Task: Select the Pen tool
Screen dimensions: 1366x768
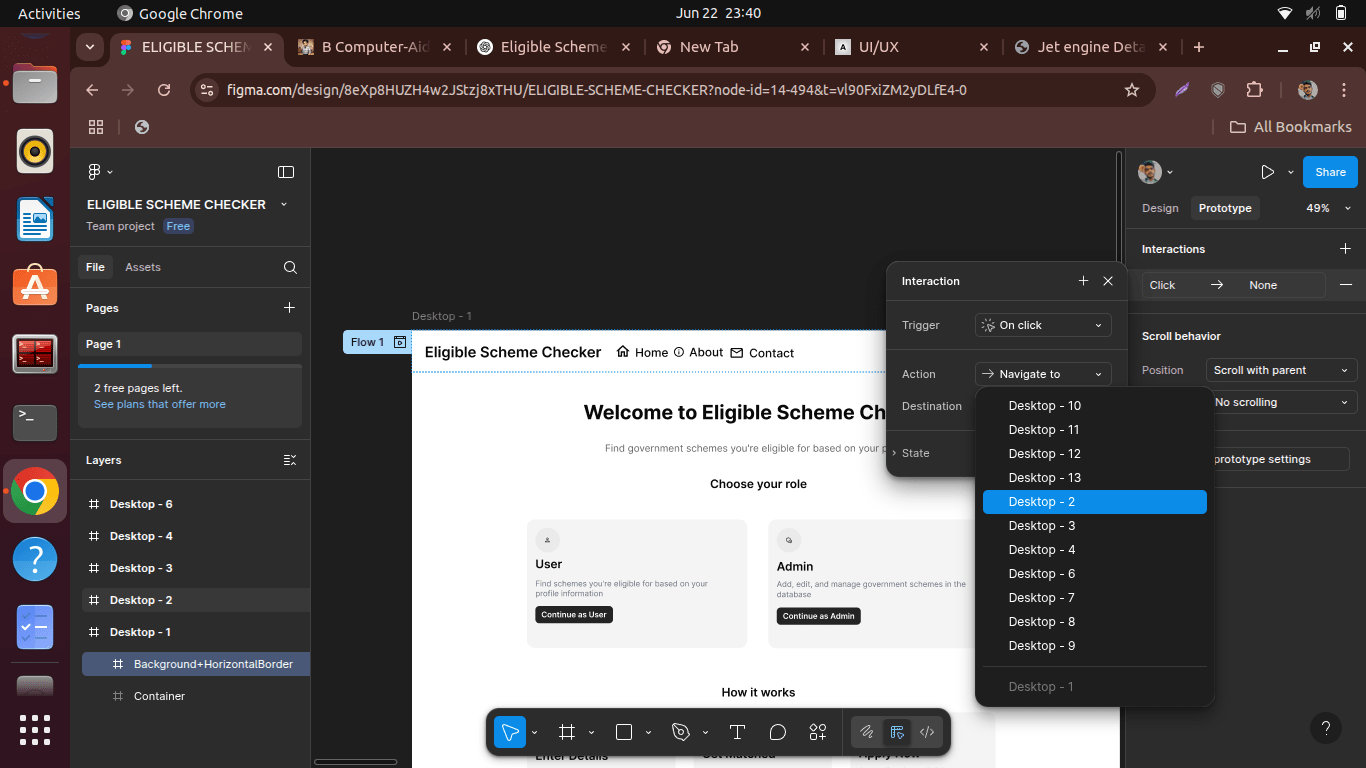Action: click(681, 732)
